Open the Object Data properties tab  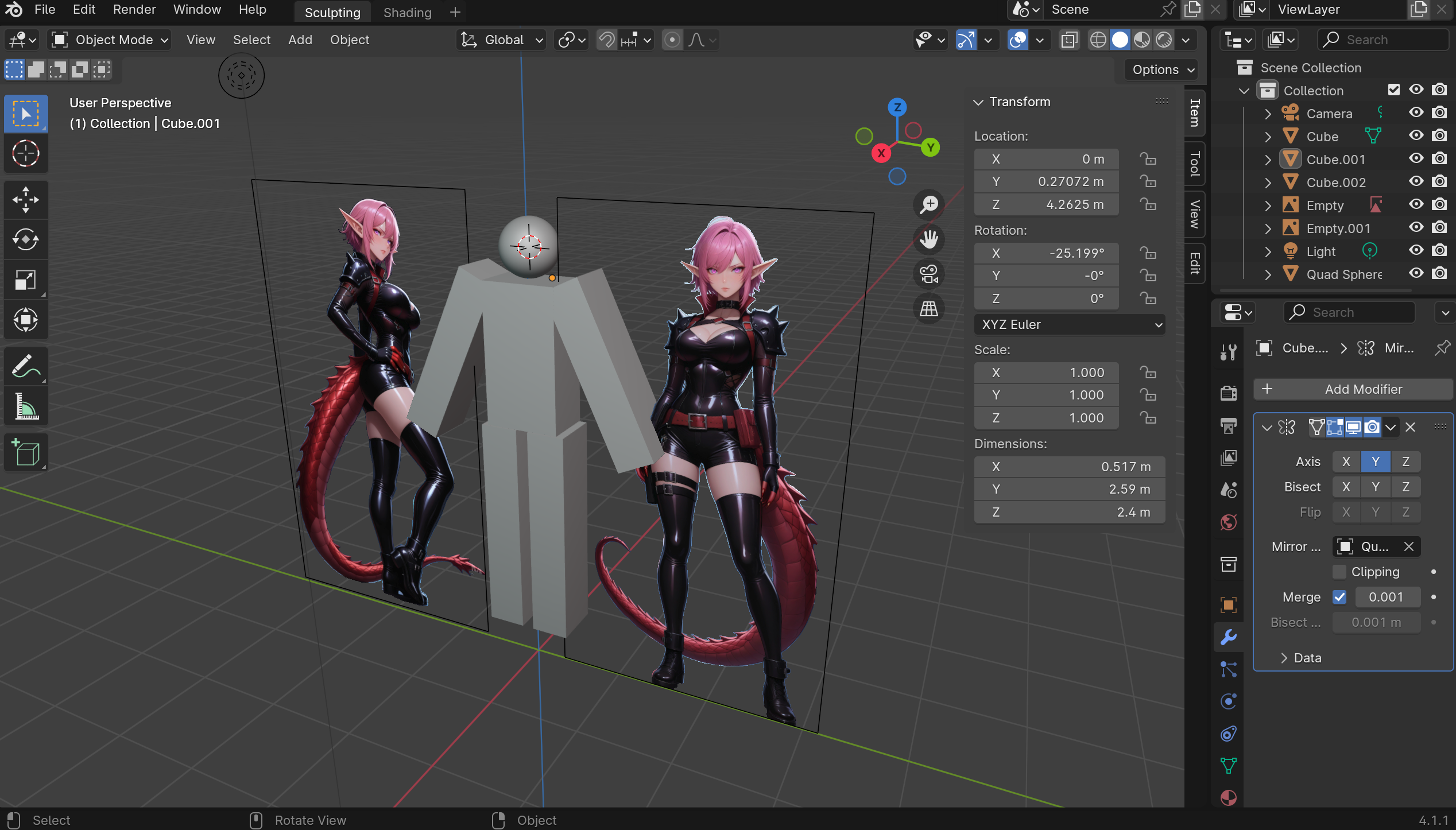coord(1229,766)
